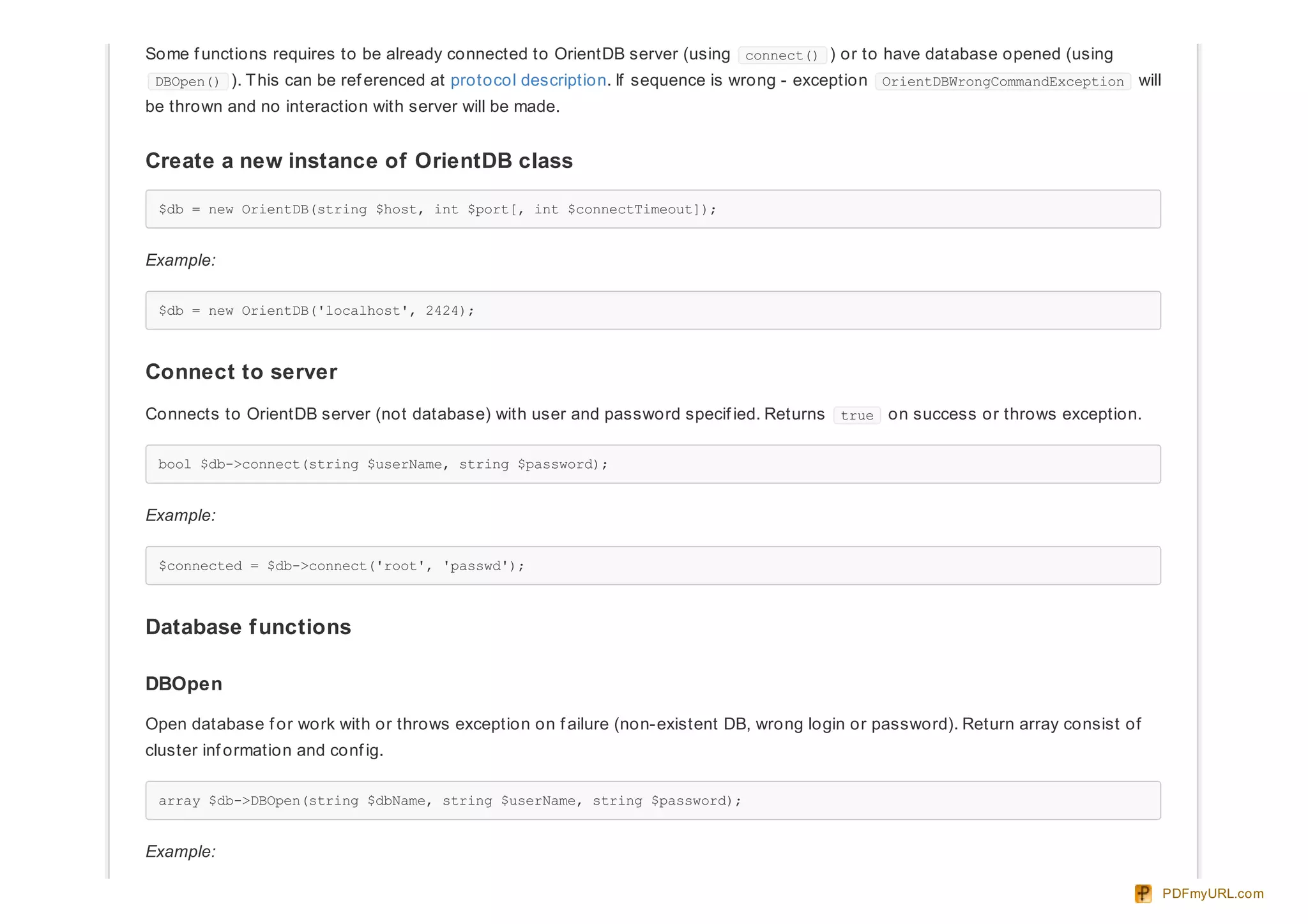Screen dimensions: 1308x924
Task: Click the 'Database functions' heading
Action: click(248, 627)
